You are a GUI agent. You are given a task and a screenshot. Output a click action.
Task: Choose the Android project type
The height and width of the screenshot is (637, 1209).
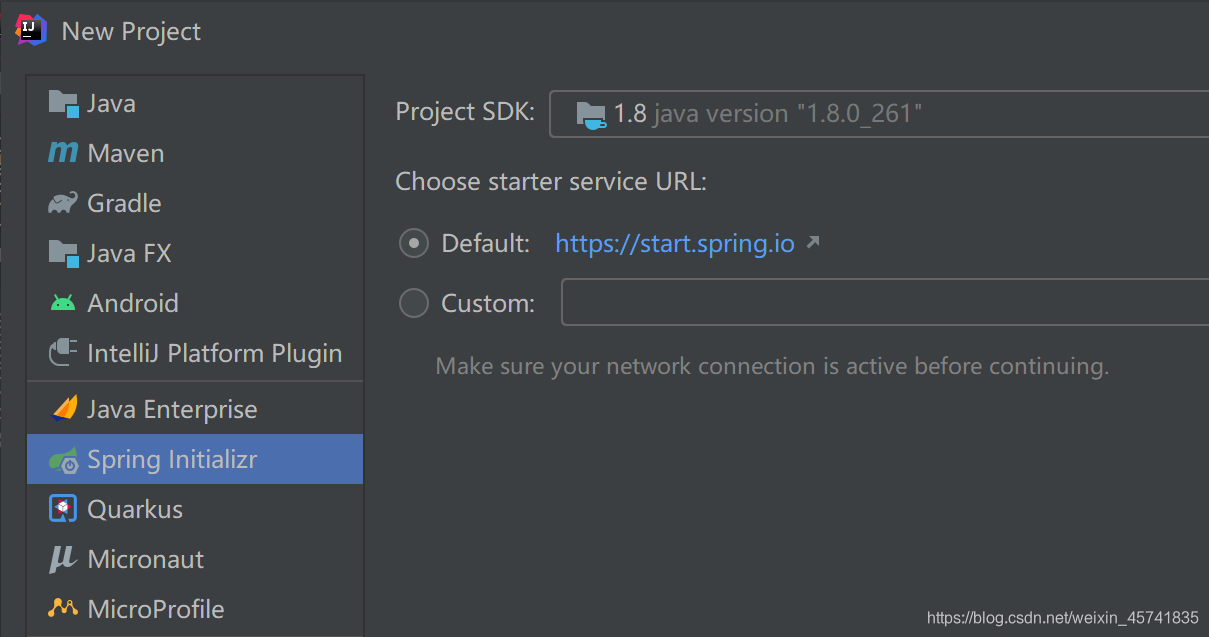tap(195, 303)
